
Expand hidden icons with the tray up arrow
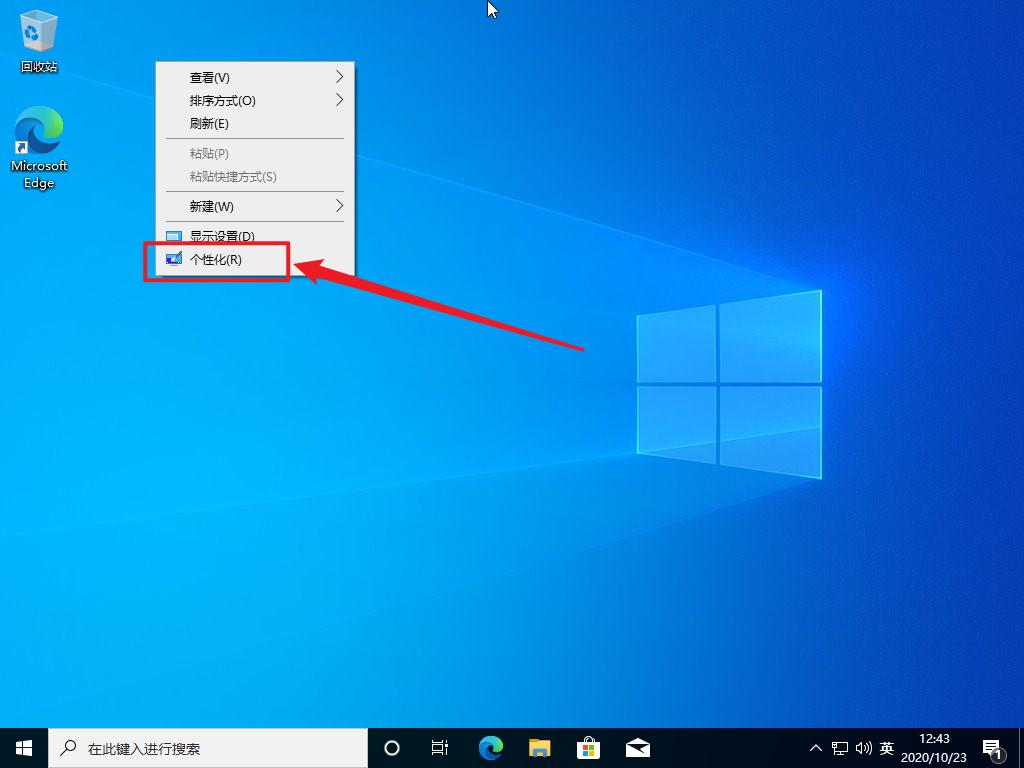(816, 747)
